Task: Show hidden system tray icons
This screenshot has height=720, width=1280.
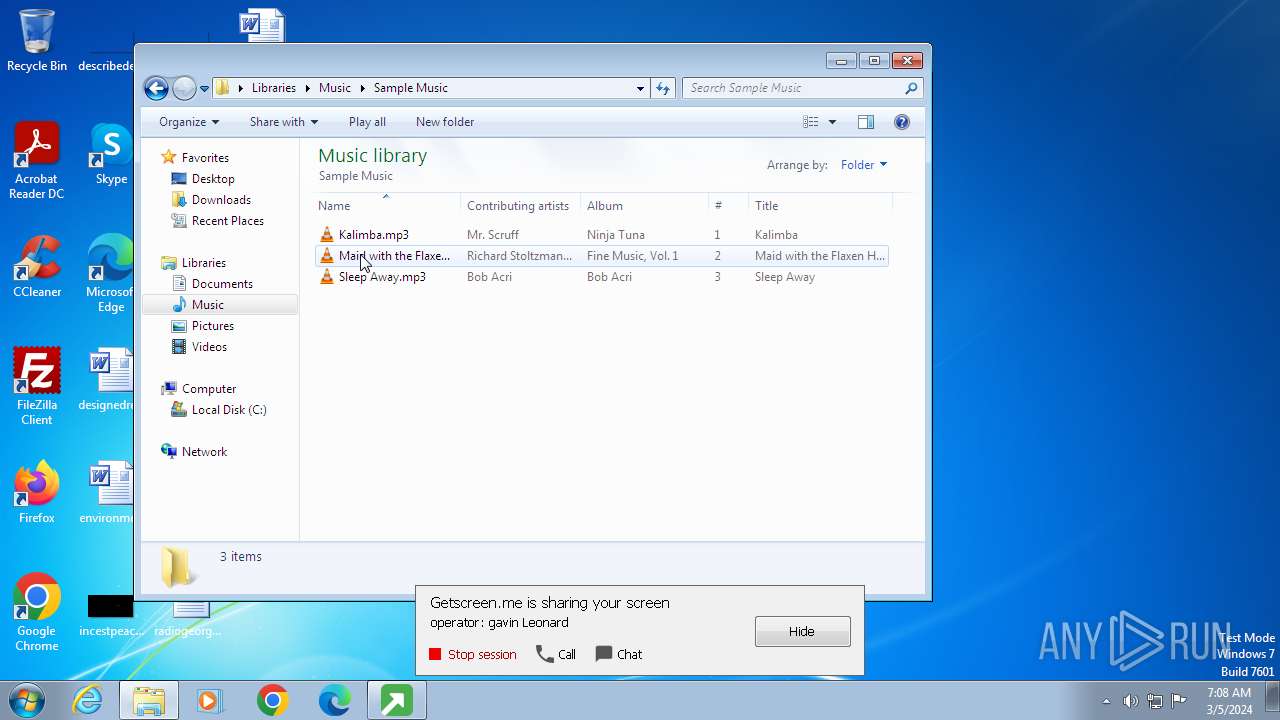Action: point(1106,701)
